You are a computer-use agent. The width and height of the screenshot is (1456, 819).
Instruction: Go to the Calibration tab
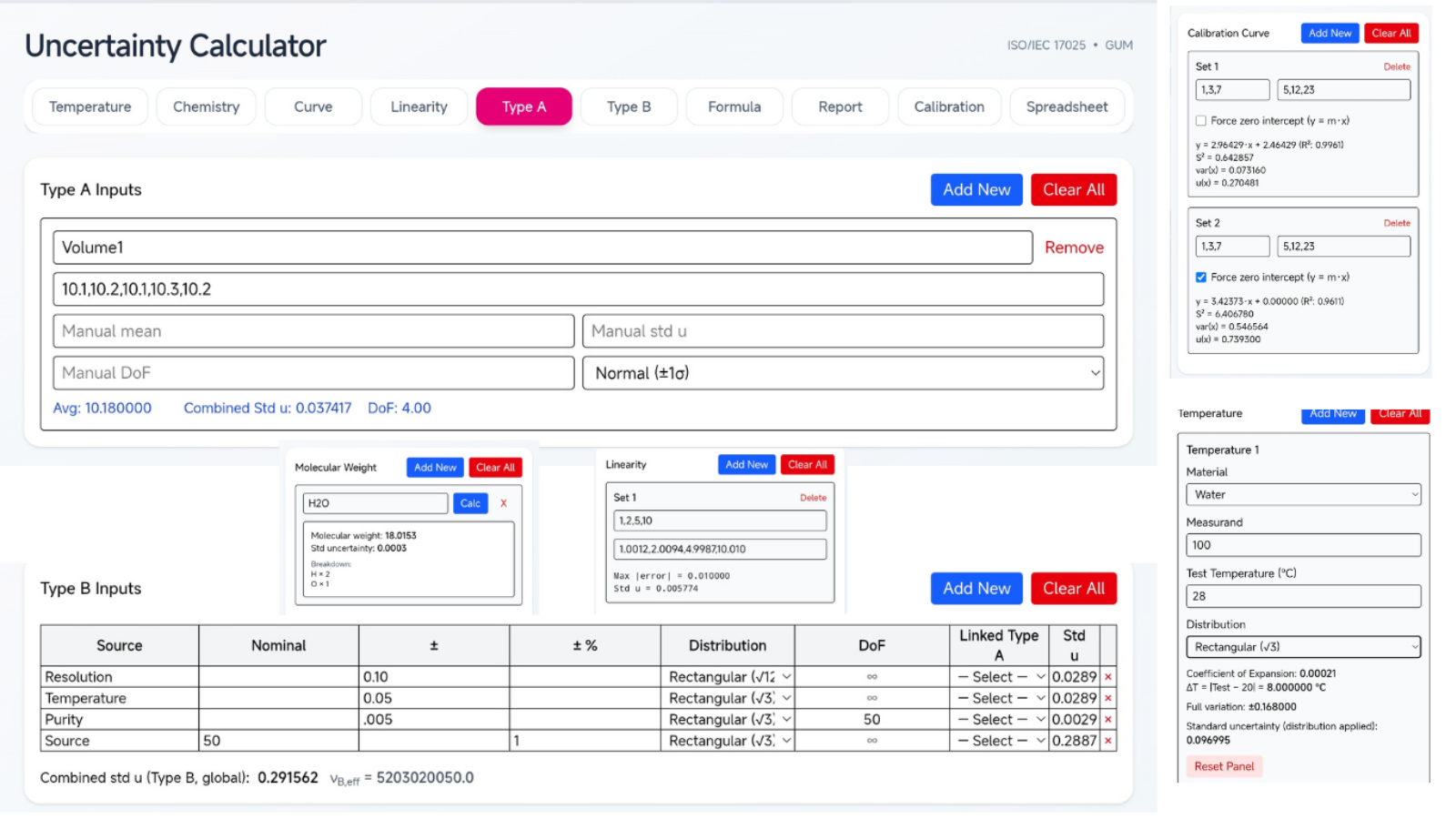pyautogui.click(x=948, y=107)
